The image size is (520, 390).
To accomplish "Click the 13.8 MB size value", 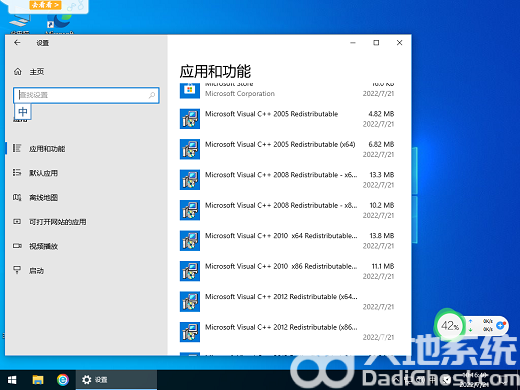I will click(382, 236).
